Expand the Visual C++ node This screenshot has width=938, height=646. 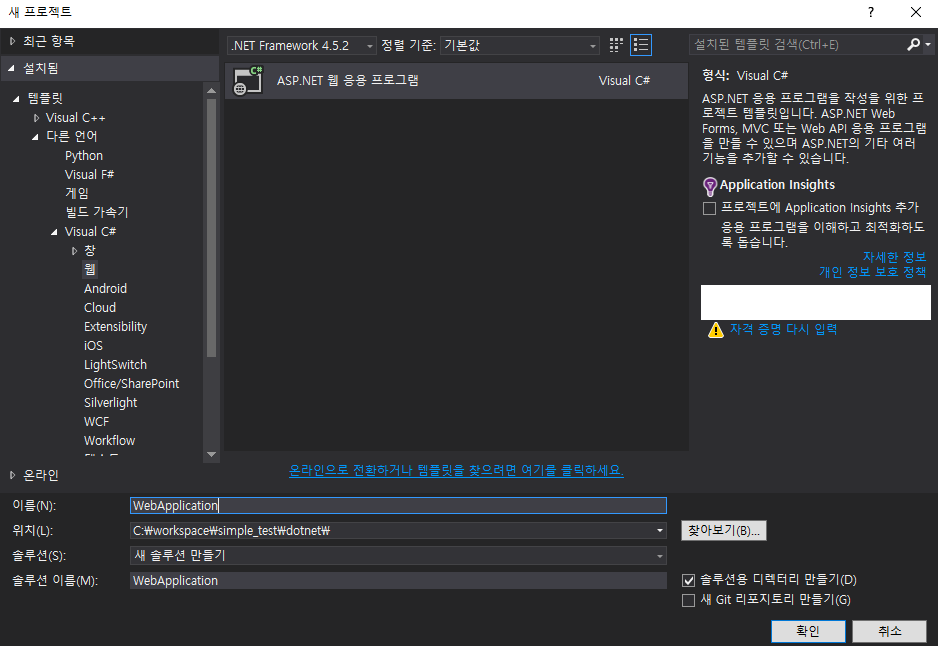click(x=36, y=118)
